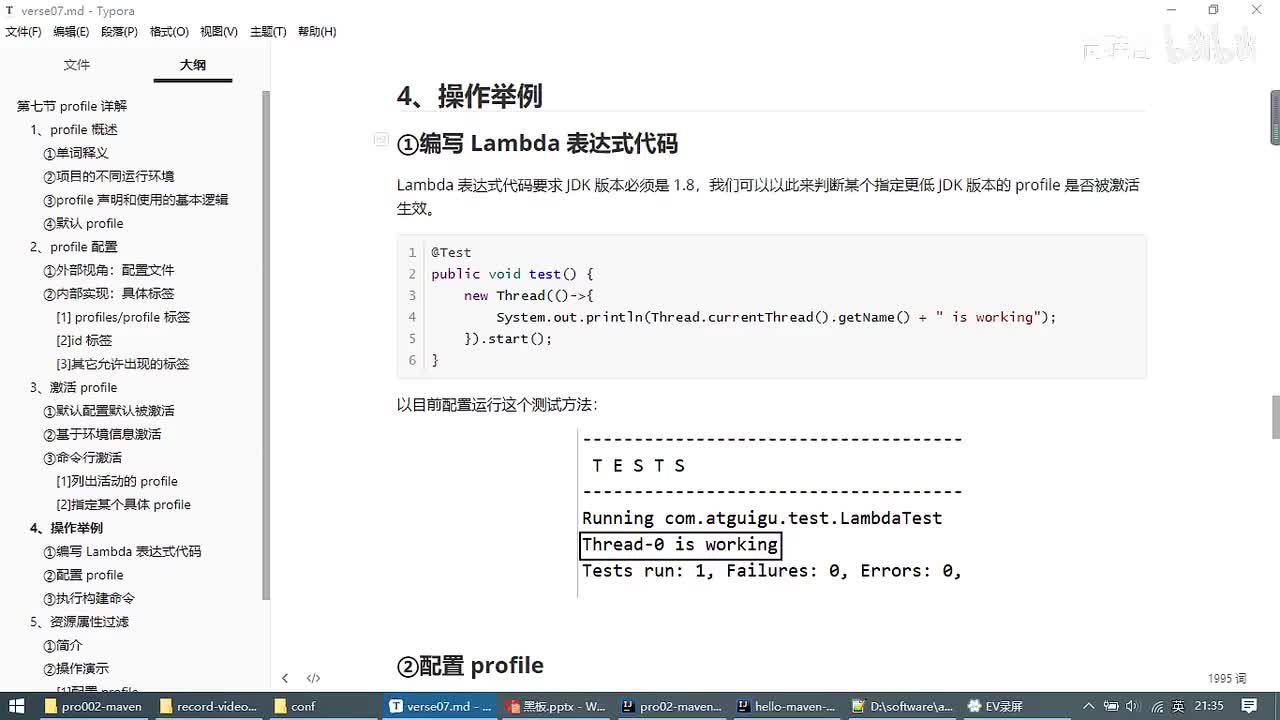This screenshot has height=720, width=1280.
Task: Open the pro002-maven folder in taskbar
Action: (x=94, y=706)
